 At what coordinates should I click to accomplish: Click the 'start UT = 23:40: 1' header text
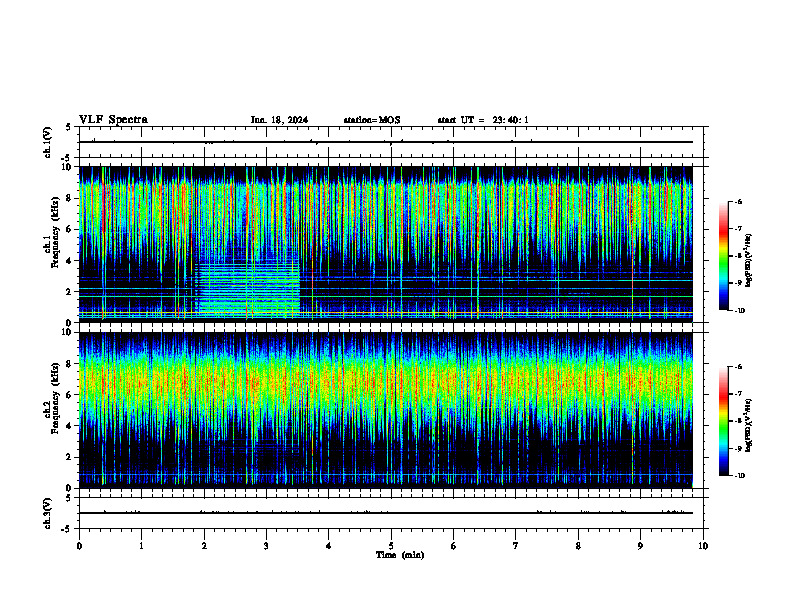[x=483, y=120]
